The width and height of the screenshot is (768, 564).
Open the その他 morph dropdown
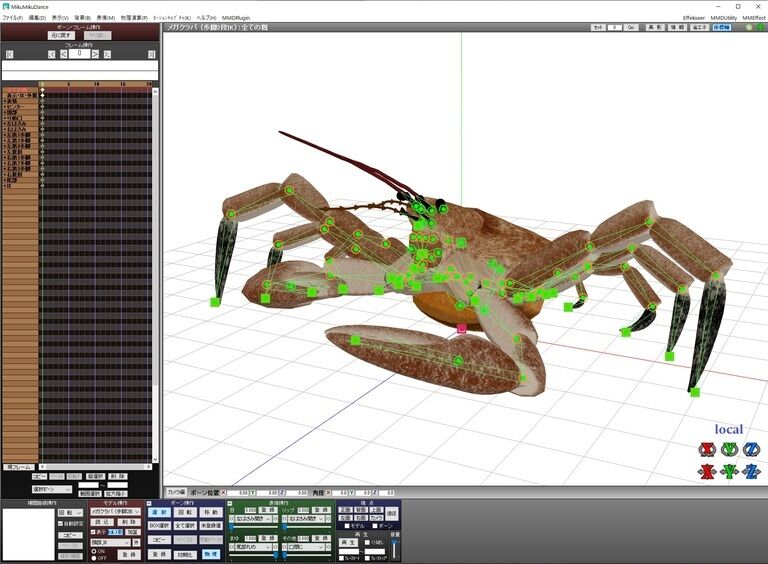coord(306,546)
